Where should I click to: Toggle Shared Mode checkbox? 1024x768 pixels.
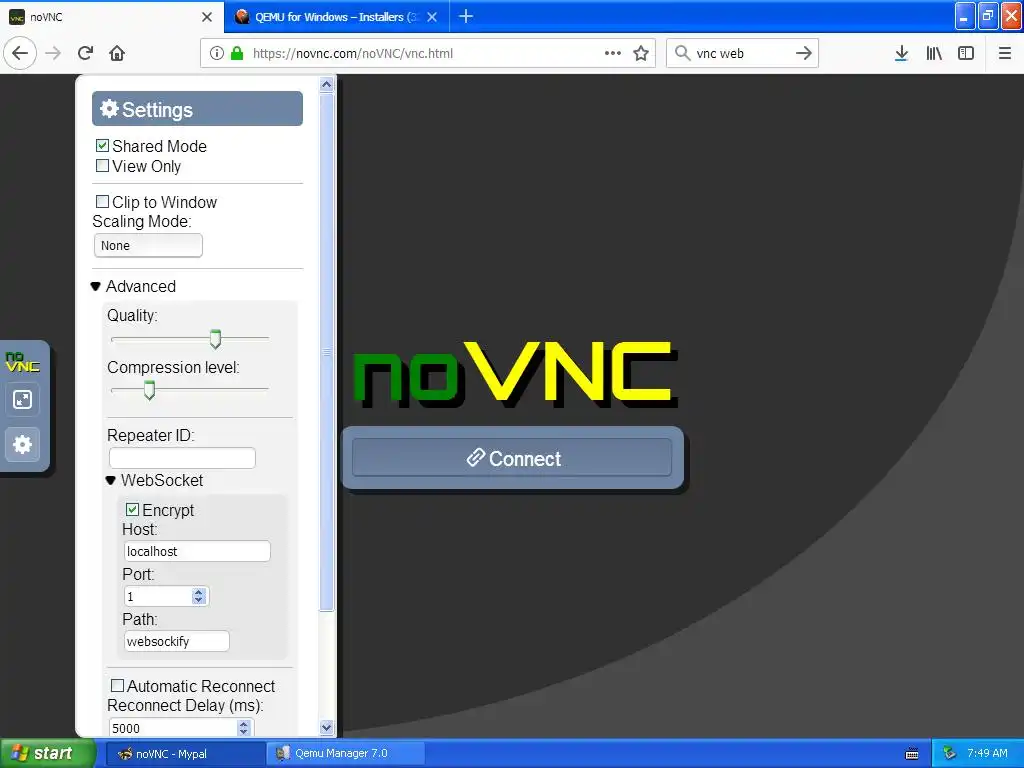coord(102,146)
